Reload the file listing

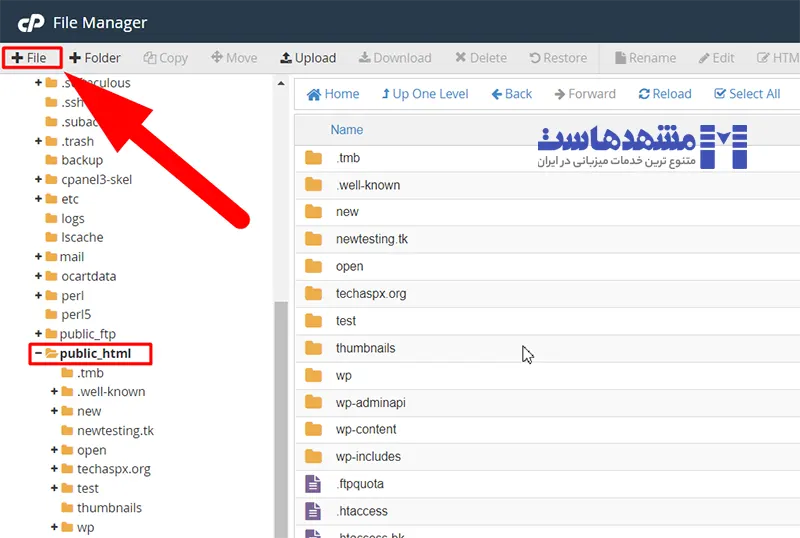tap(665, 94)
